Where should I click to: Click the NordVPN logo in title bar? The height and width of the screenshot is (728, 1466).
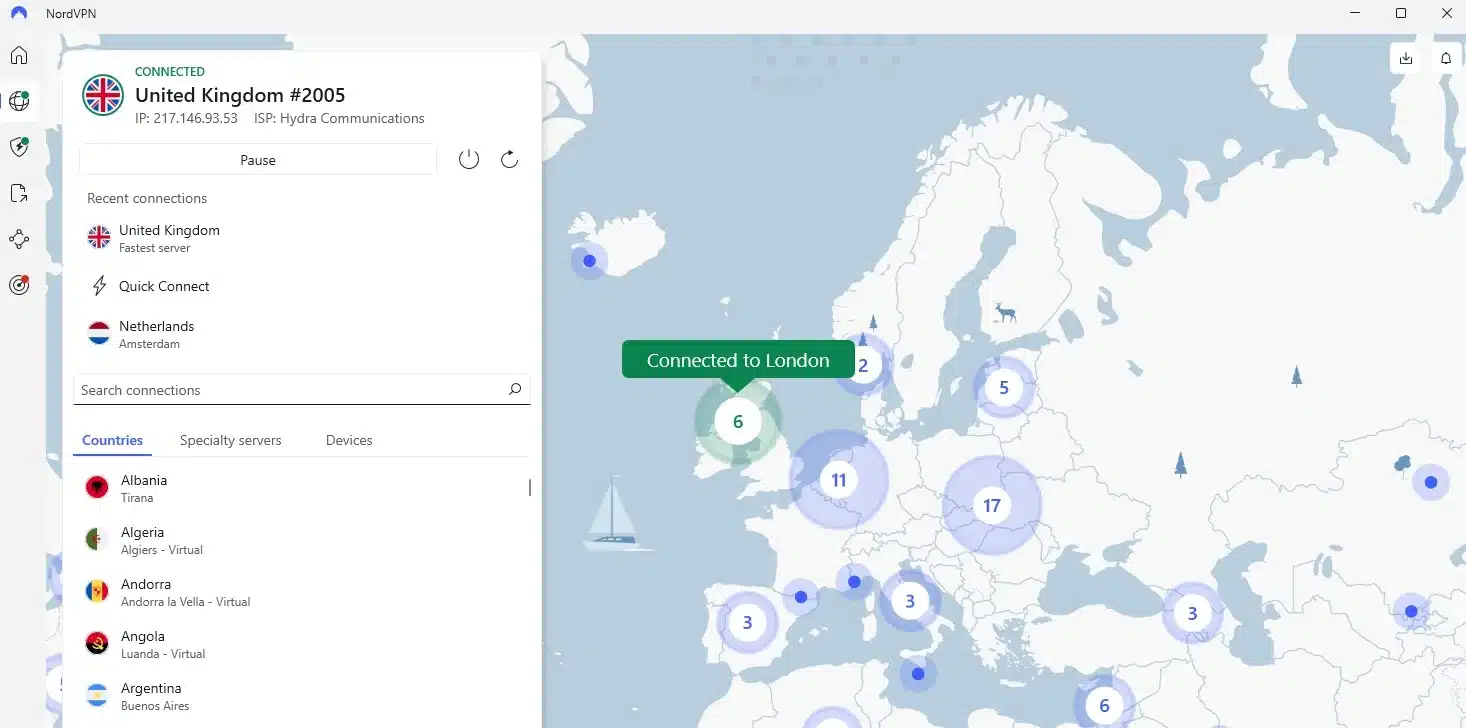19,13
